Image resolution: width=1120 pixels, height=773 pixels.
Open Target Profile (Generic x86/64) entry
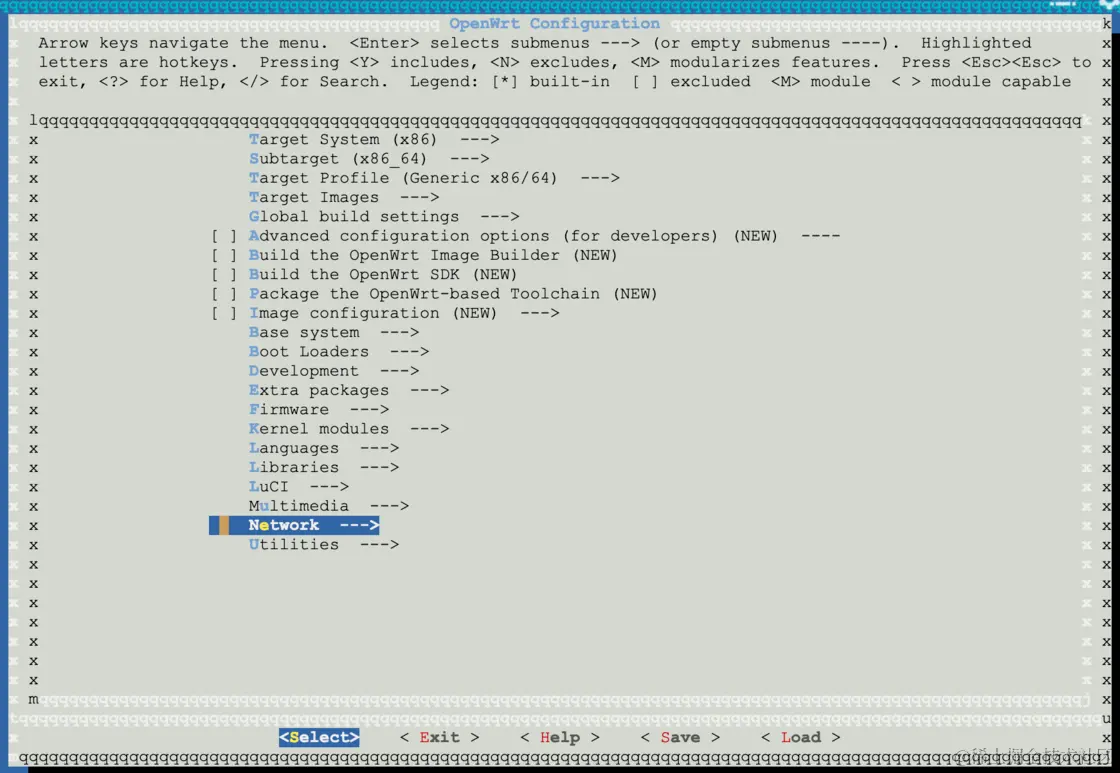(x=434, y=178)
